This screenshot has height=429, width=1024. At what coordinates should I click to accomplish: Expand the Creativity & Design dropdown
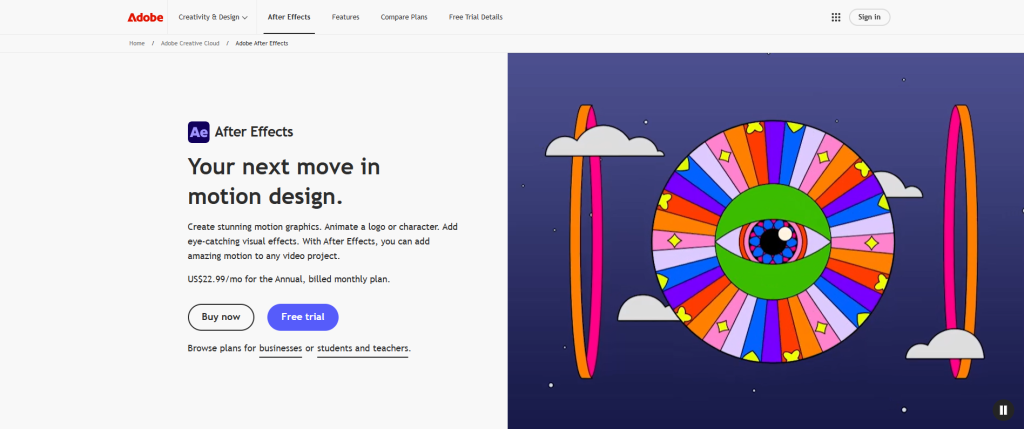tap(213, 17)
